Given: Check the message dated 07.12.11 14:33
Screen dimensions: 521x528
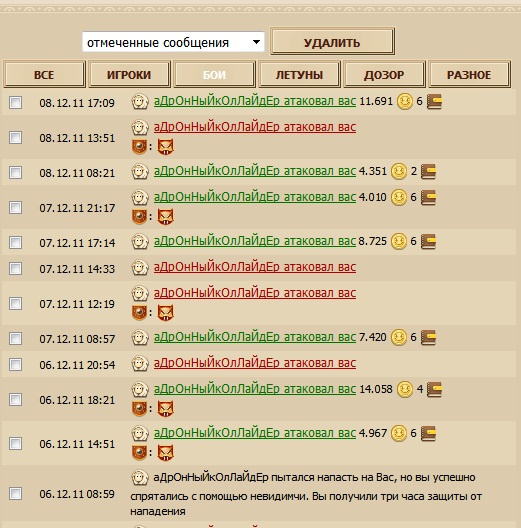Looking at the screenshot, I should click(x=15, y=268).
